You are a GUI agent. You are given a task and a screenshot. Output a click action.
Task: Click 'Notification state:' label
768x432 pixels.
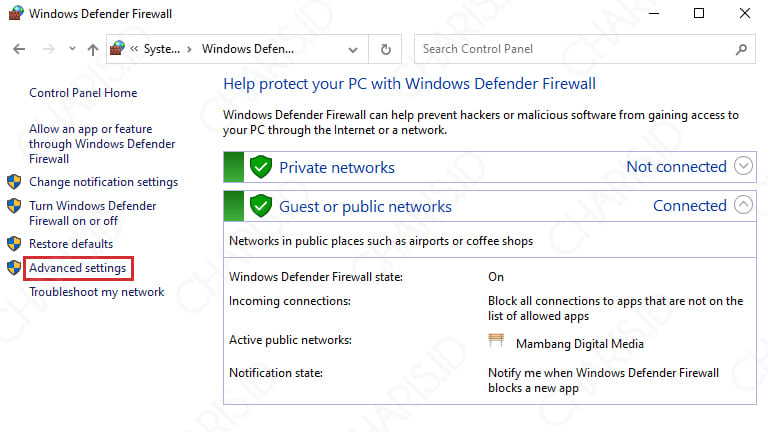point(276,373)
